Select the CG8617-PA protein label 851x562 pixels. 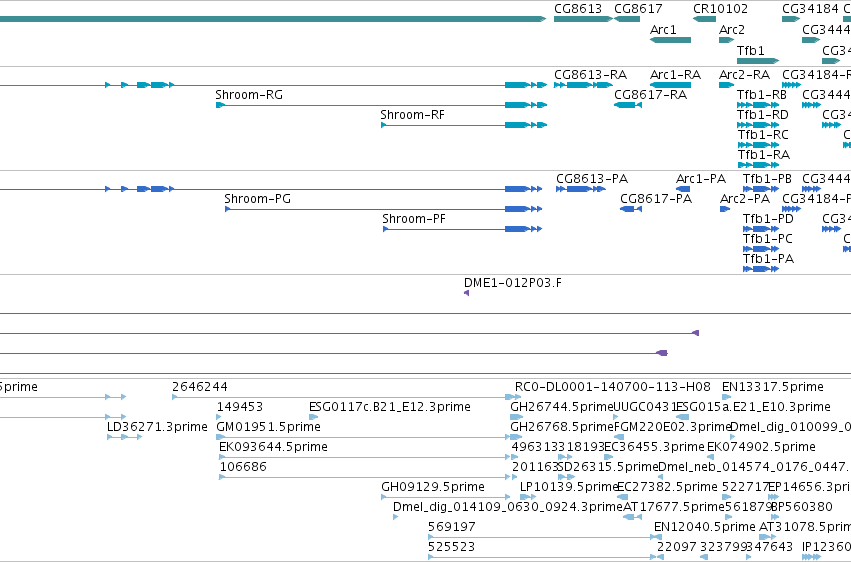[x=656, y=199]
